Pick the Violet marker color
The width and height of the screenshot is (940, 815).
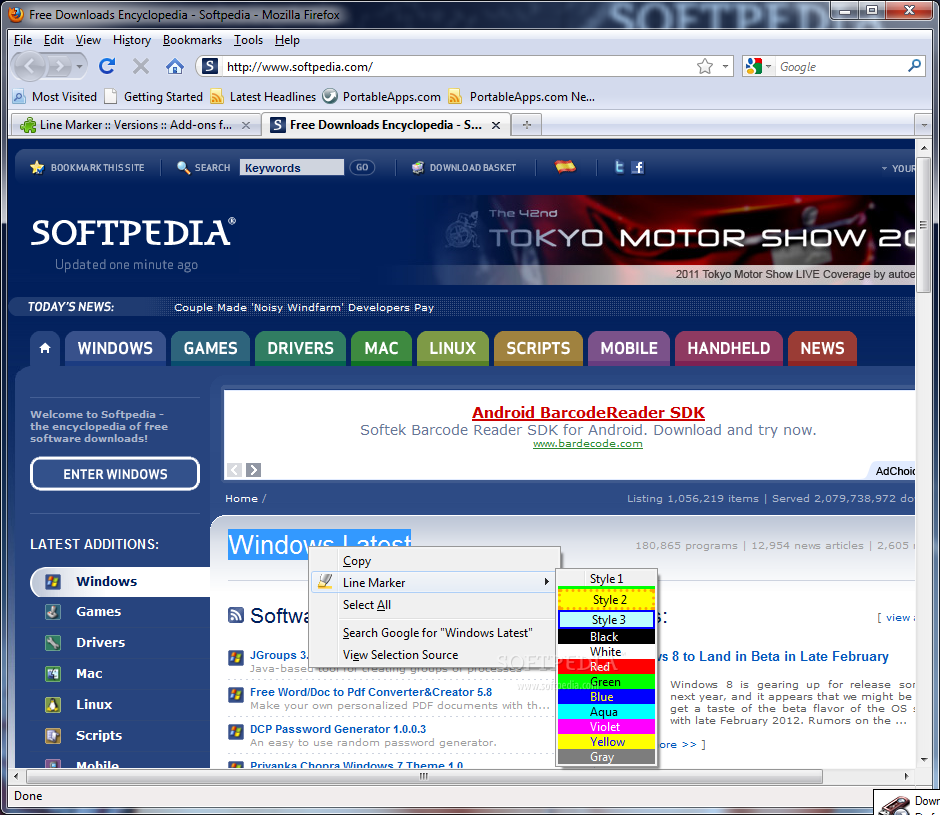[606, 727]
